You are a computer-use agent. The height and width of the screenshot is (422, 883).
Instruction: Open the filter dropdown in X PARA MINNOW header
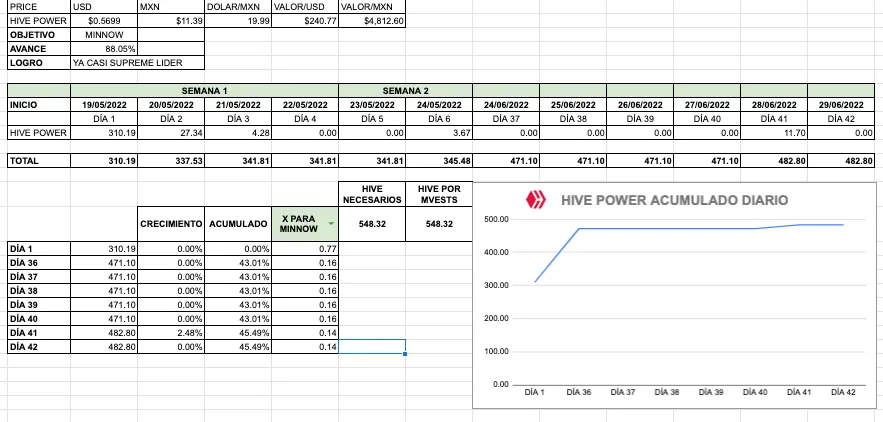tap(331, 224)
